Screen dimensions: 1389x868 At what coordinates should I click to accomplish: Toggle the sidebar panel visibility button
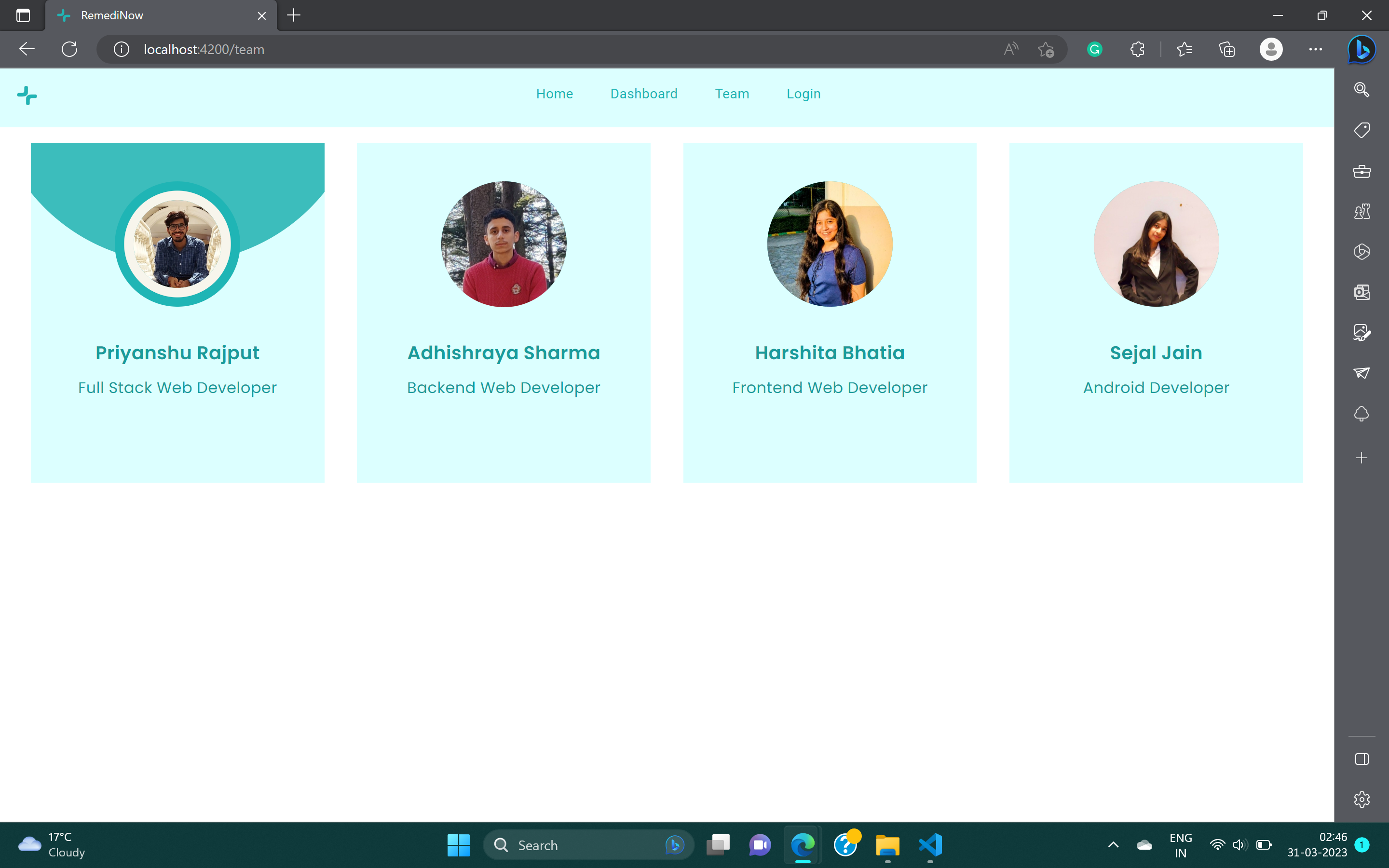tap(1362, 759)
